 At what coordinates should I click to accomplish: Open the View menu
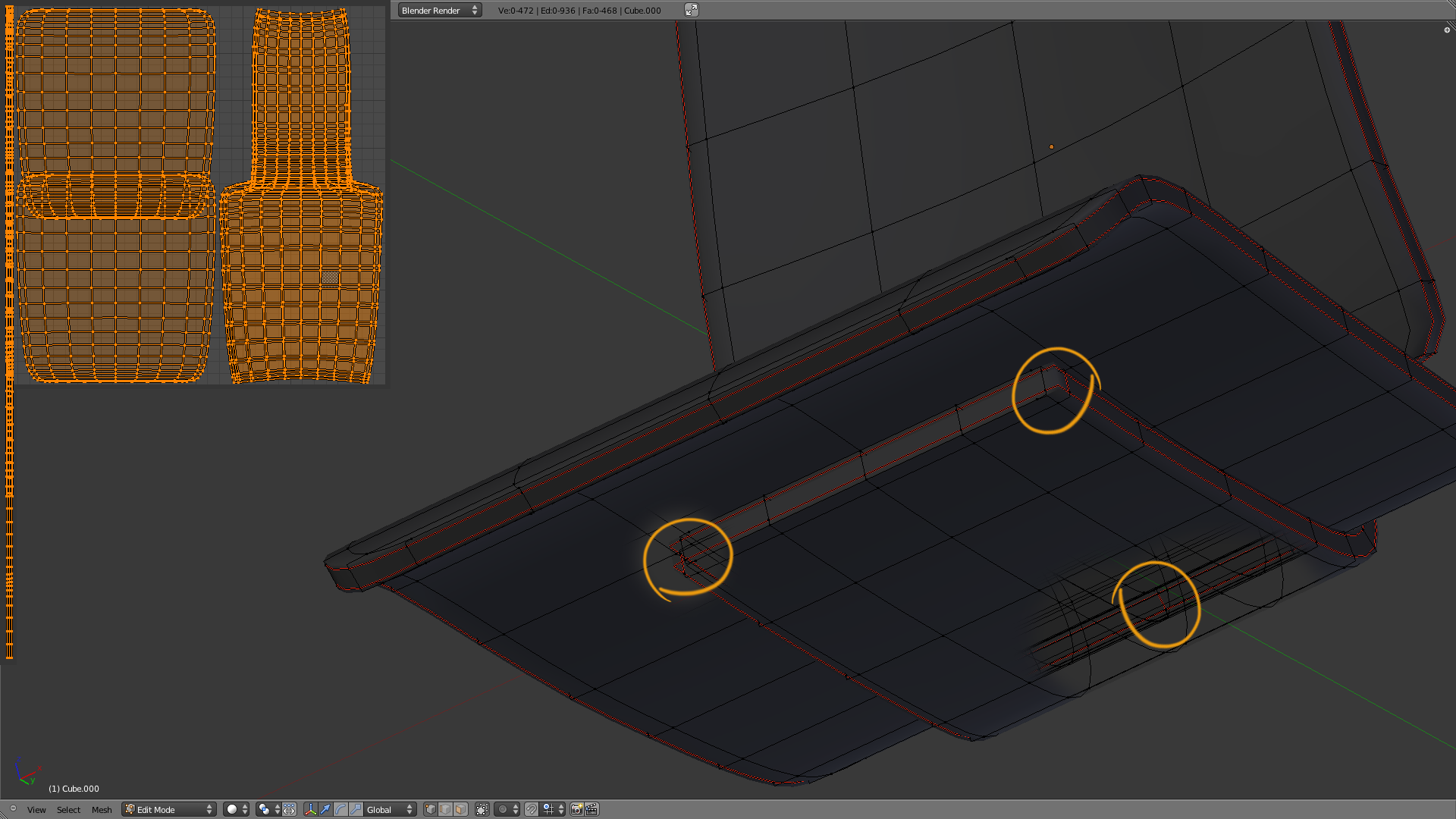click(36, 810)
